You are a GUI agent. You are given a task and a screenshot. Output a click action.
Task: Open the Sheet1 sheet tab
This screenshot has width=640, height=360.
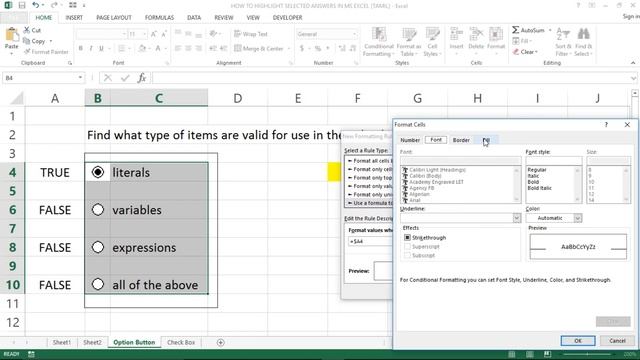click(x=62, y=342)
